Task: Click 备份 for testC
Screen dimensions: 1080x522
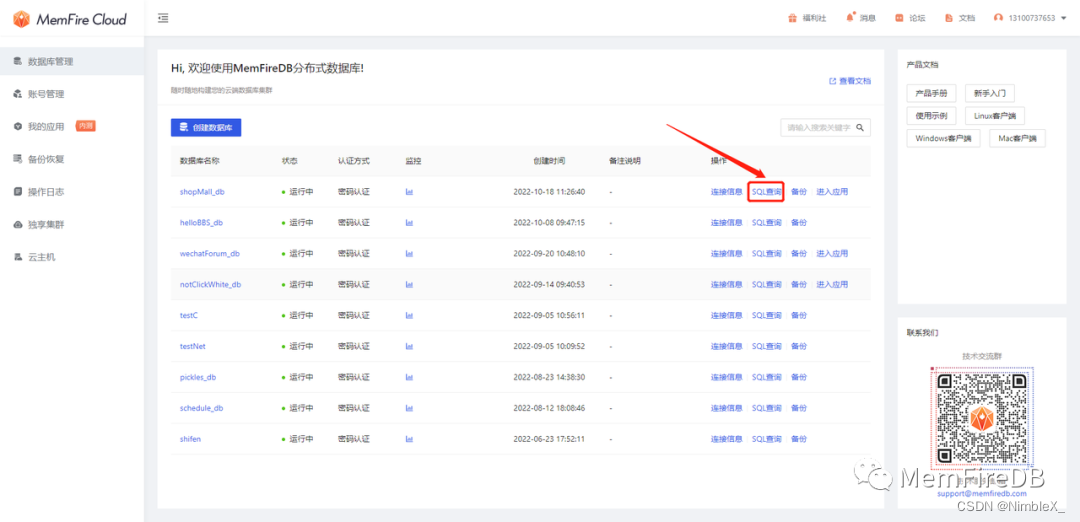Action: (x=799, y=315)
